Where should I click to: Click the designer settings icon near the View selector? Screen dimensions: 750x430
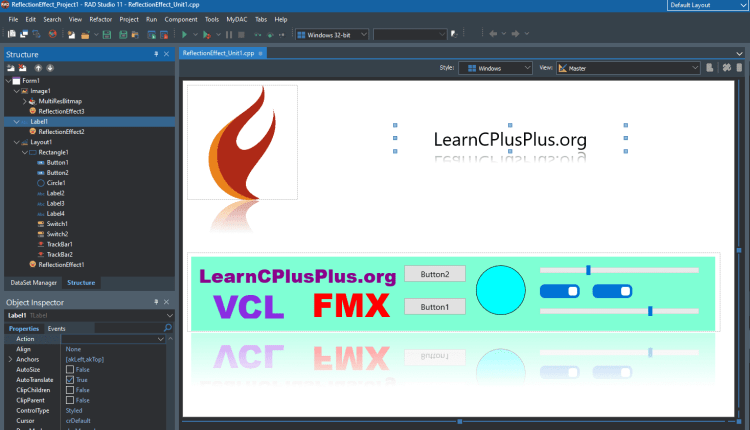point(727,68)
